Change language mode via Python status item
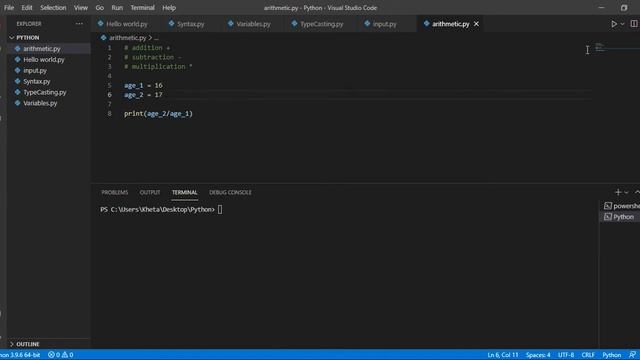640x360 pixels. pyautogui.click(x=611, y=355)
